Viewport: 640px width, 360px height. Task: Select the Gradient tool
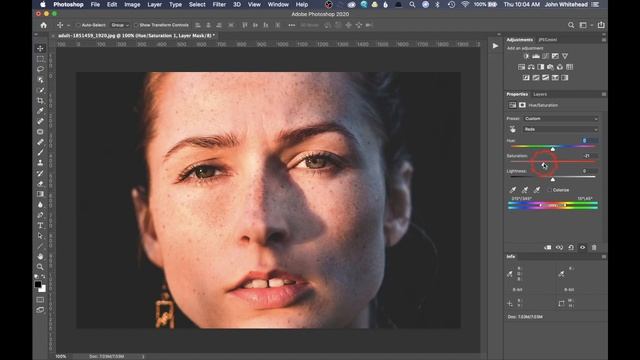pyautogui.click(x=40, y=194)
